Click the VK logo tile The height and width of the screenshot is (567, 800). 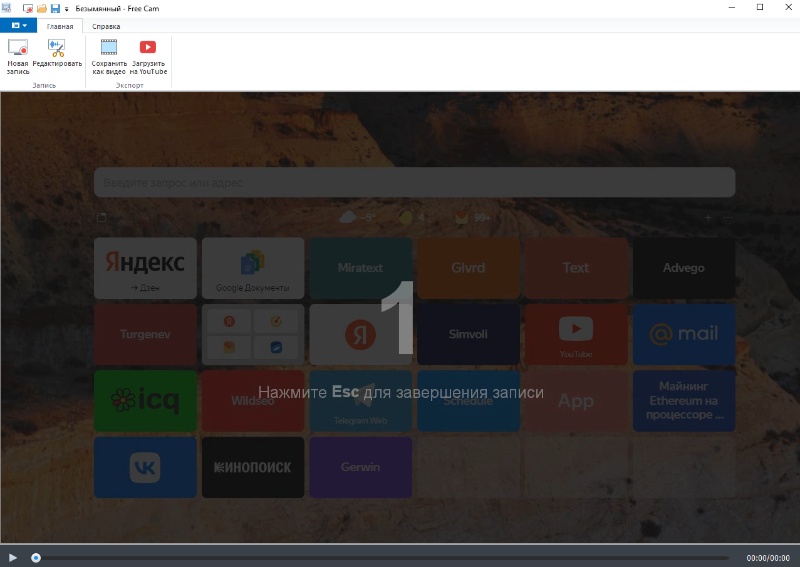click(x=145, y=467)
